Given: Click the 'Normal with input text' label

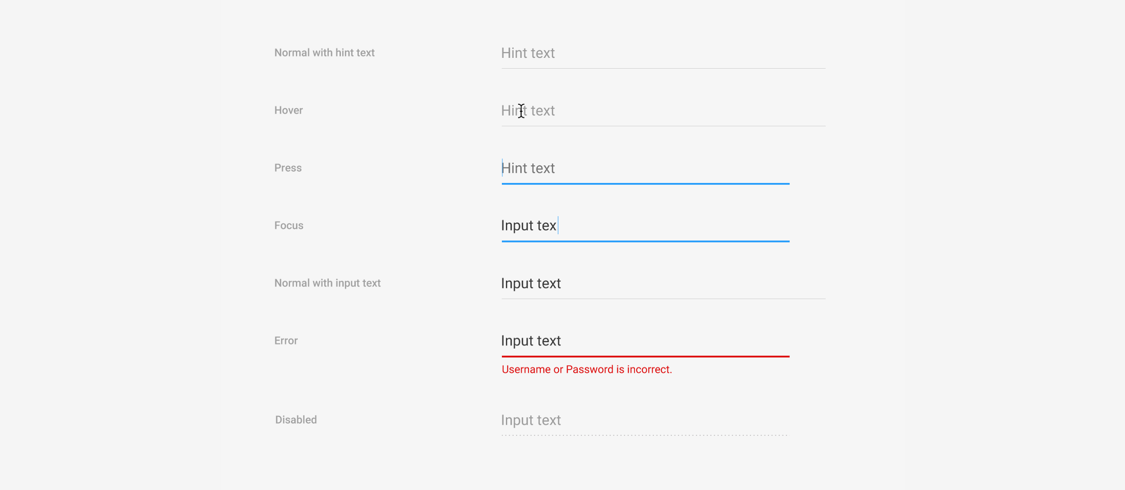Looking at the screenshot, I should coord(327,283).
